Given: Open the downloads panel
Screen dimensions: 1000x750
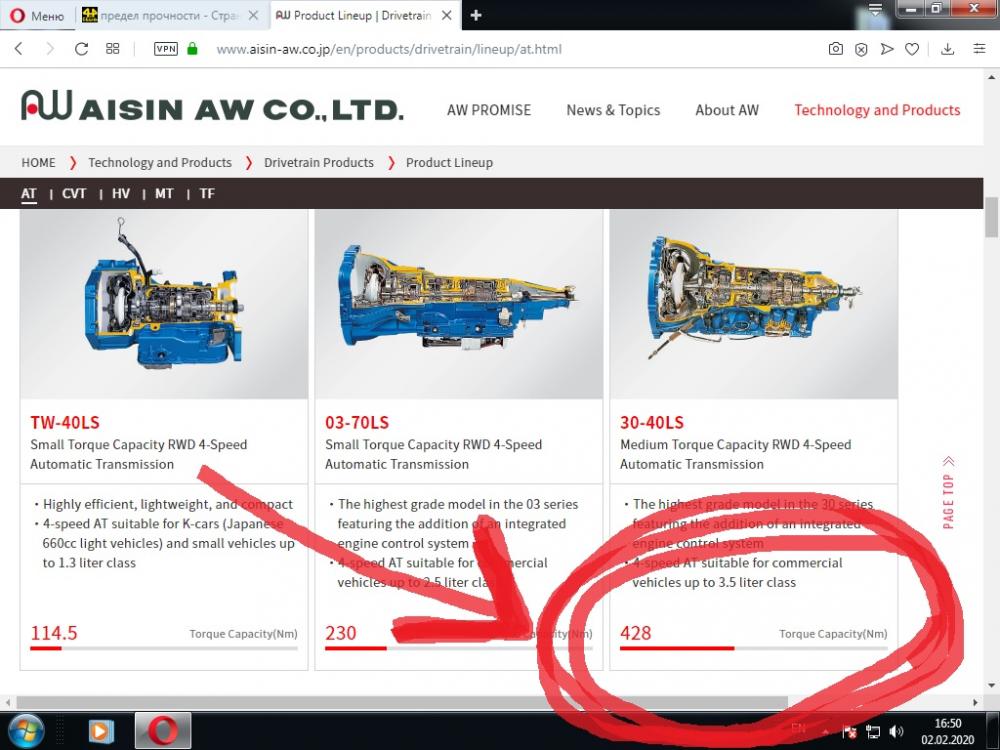Looking at the screenshot, I should [948, 49].
